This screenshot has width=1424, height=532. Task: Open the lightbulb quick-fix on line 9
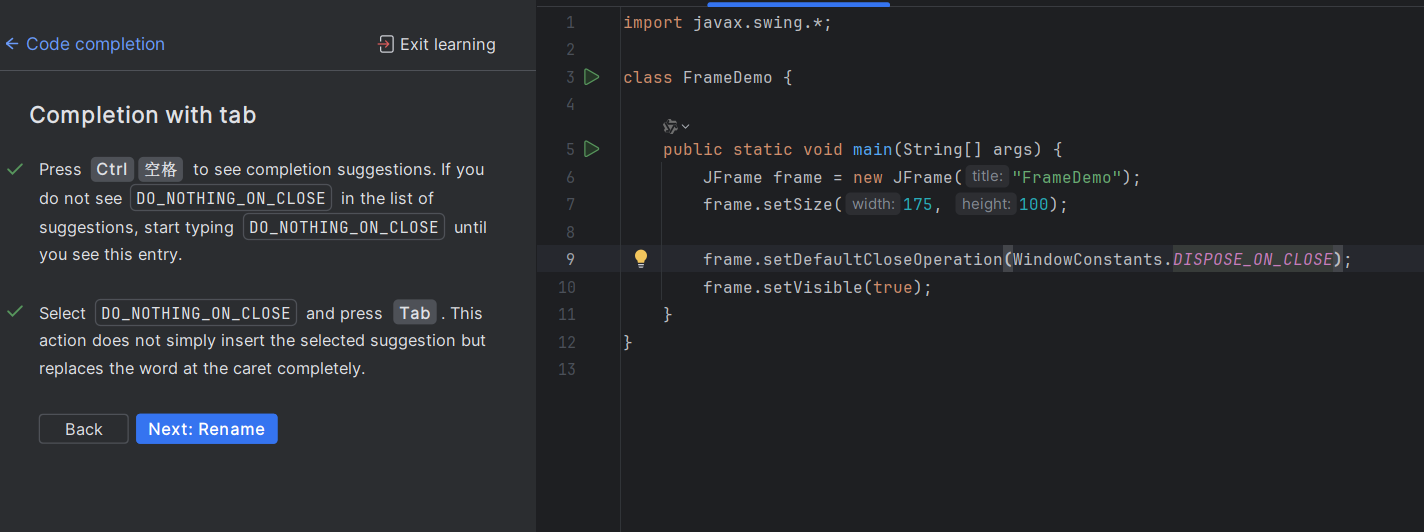click(x=641, y=259)
